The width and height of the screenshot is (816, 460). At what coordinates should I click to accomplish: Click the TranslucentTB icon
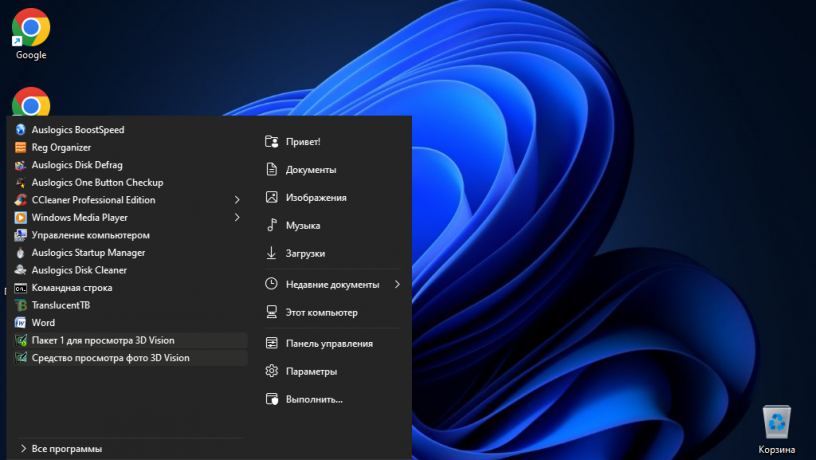click(x=20, y=305)
